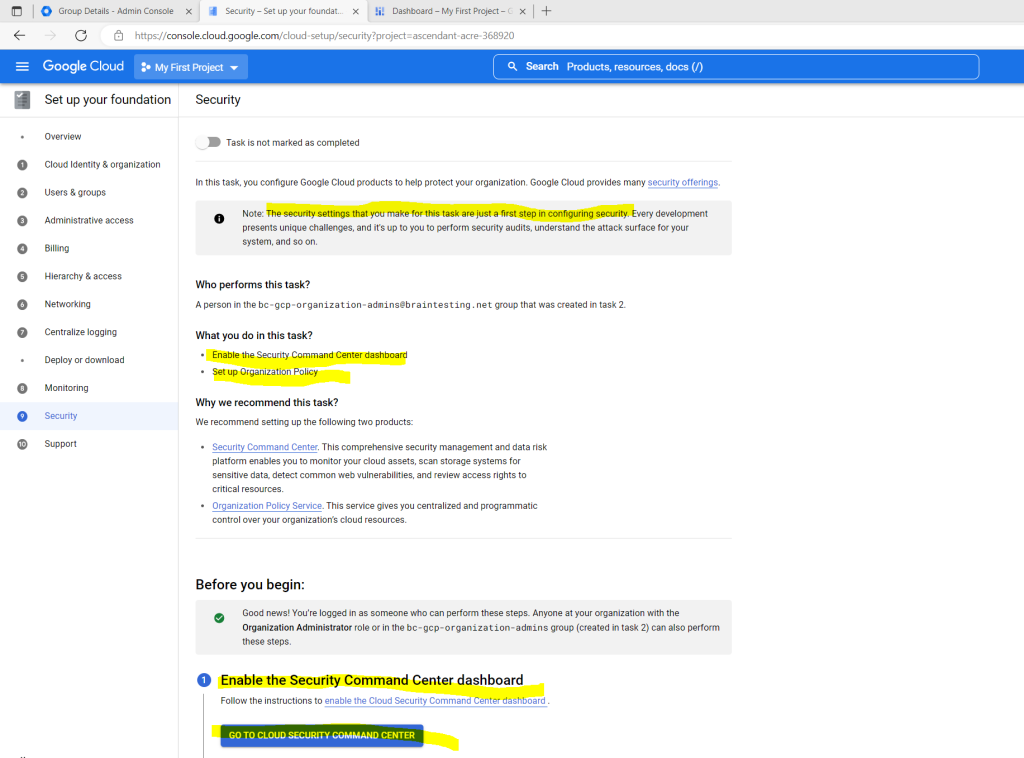1024x758 pixels.
Task: Open Monitoring step in sidebar
Action: click(x=66, y=388)
